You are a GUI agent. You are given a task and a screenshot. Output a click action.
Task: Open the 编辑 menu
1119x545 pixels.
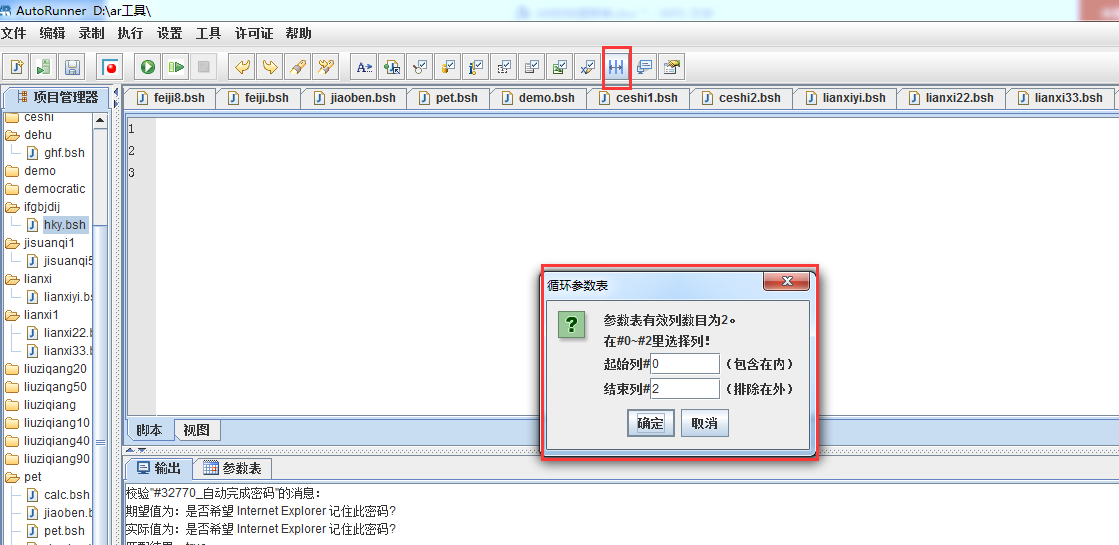coord(52,33)
